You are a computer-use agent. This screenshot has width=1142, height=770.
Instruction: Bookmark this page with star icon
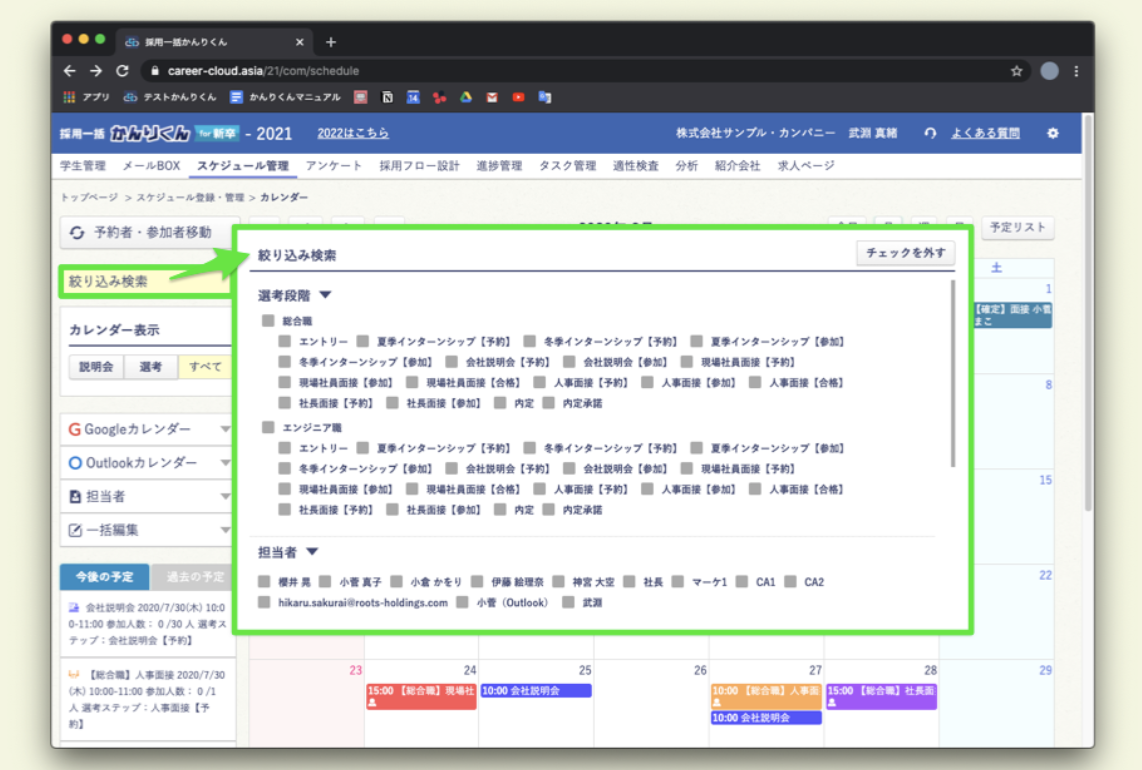(x=1016, y=71)
